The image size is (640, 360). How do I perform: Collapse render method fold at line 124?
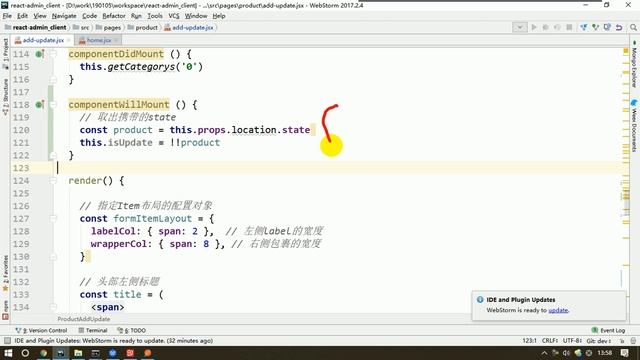click(53, 180)
